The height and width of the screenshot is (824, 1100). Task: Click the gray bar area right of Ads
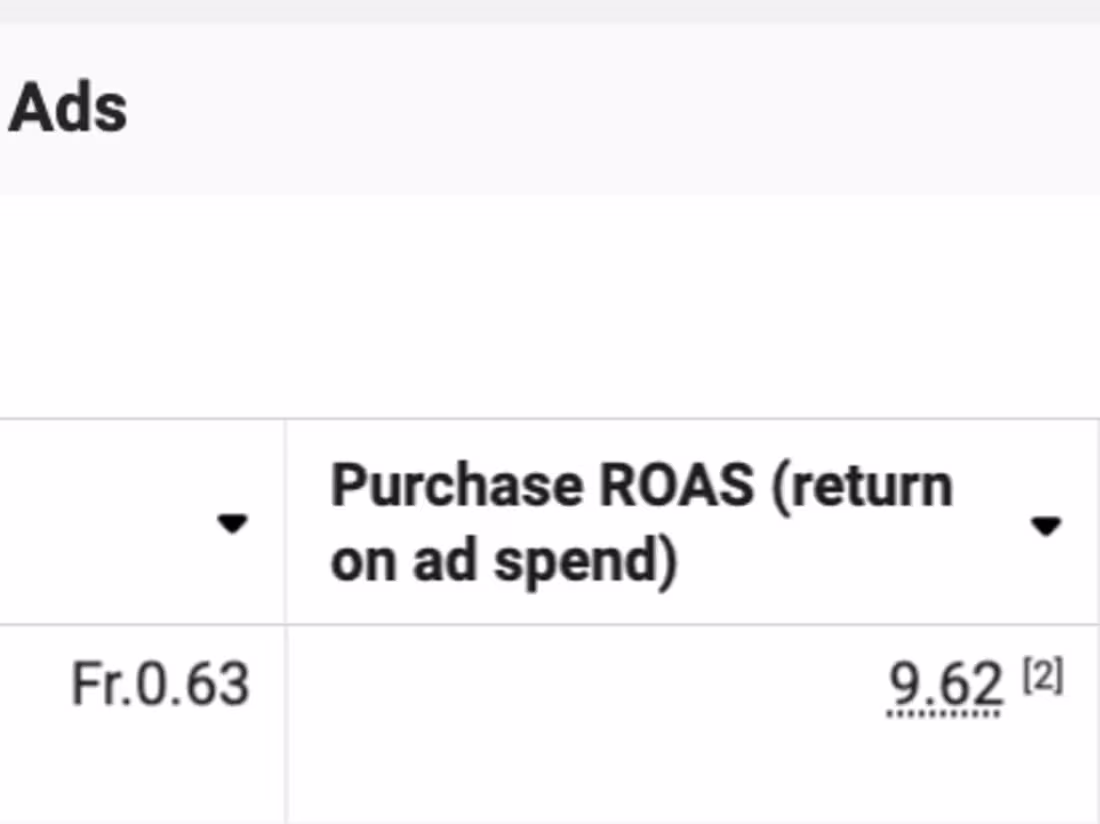[600, 108]
